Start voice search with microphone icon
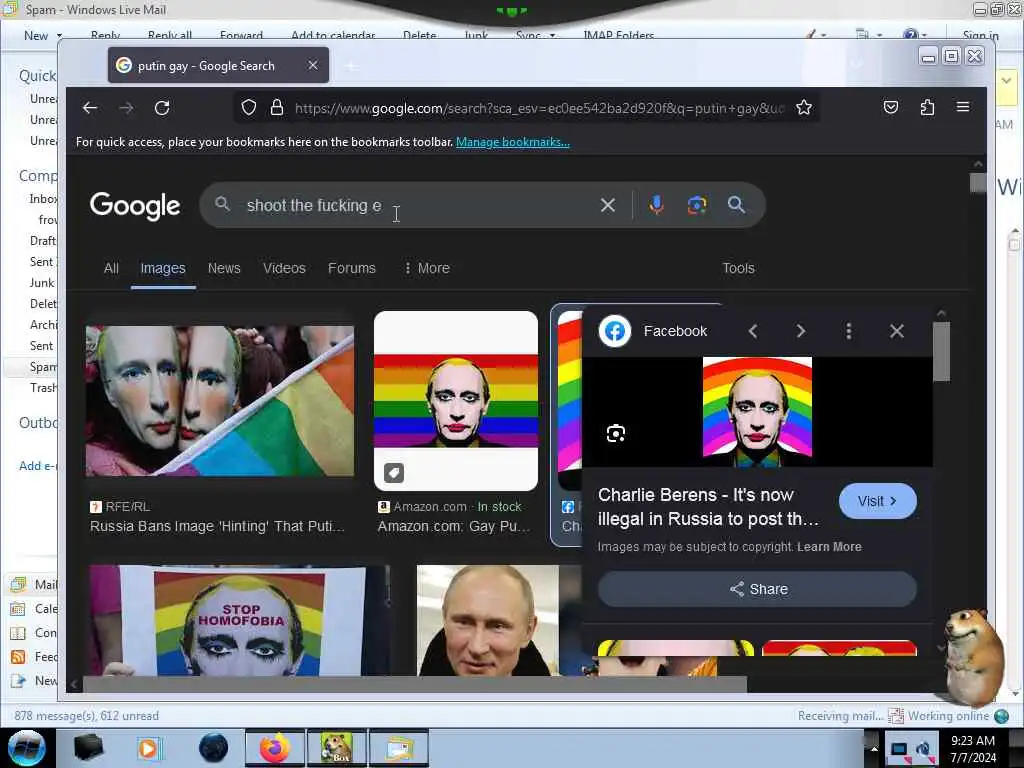 (656, 205)
